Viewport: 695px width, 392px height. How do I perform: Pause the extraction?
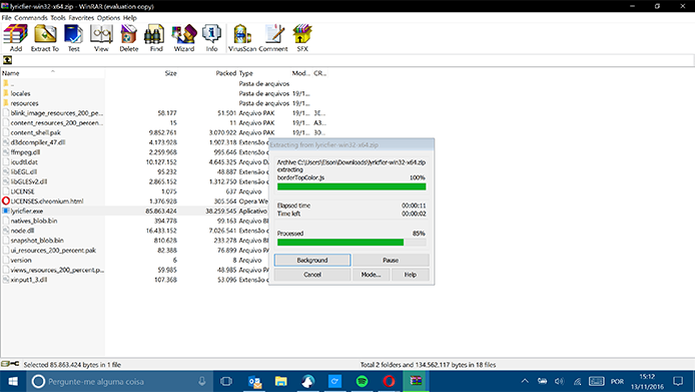click(x=390, y=260)
